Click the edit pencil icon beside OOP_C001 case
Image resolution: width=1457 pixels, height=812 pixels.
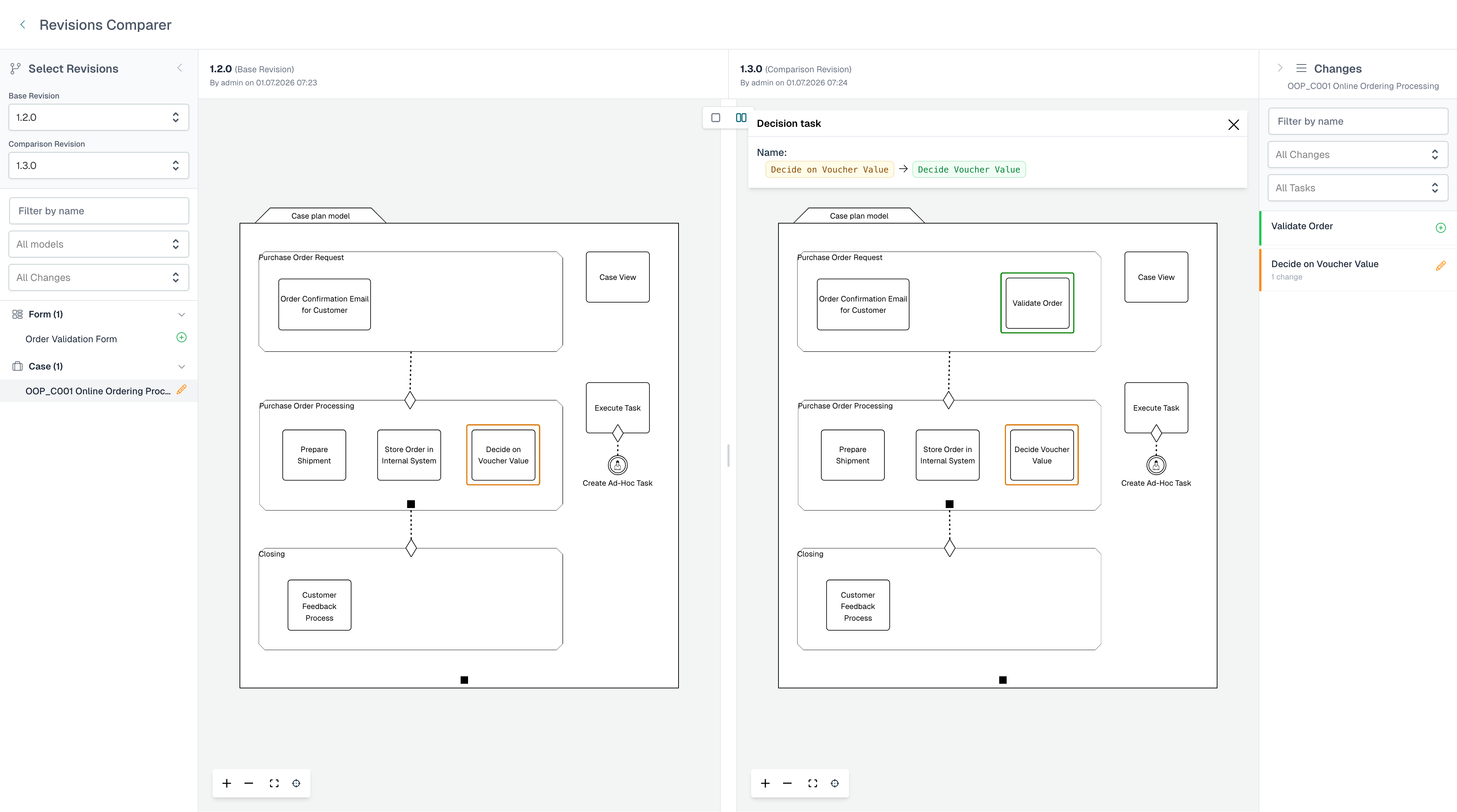181,390
